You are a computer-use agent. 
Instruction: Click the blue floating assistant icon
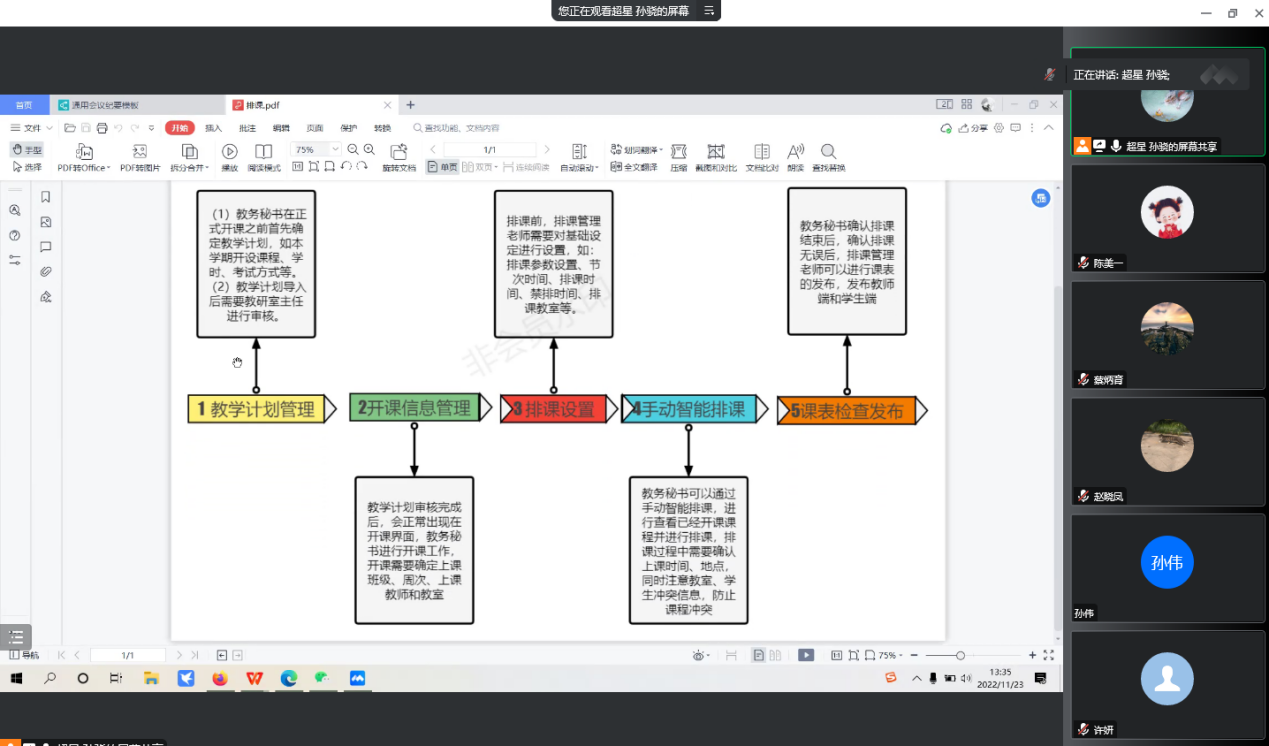coord(1041,198)
